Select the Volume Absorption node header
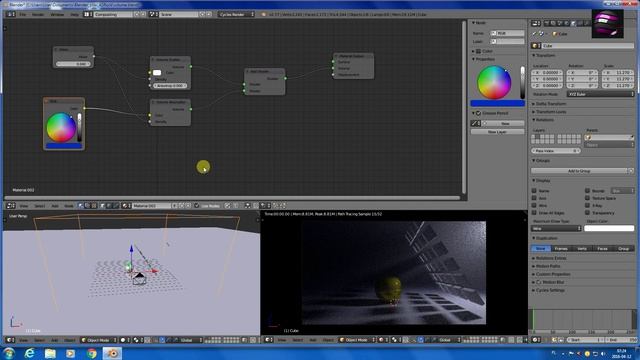640x360 pixels. [x=170, y=102]
